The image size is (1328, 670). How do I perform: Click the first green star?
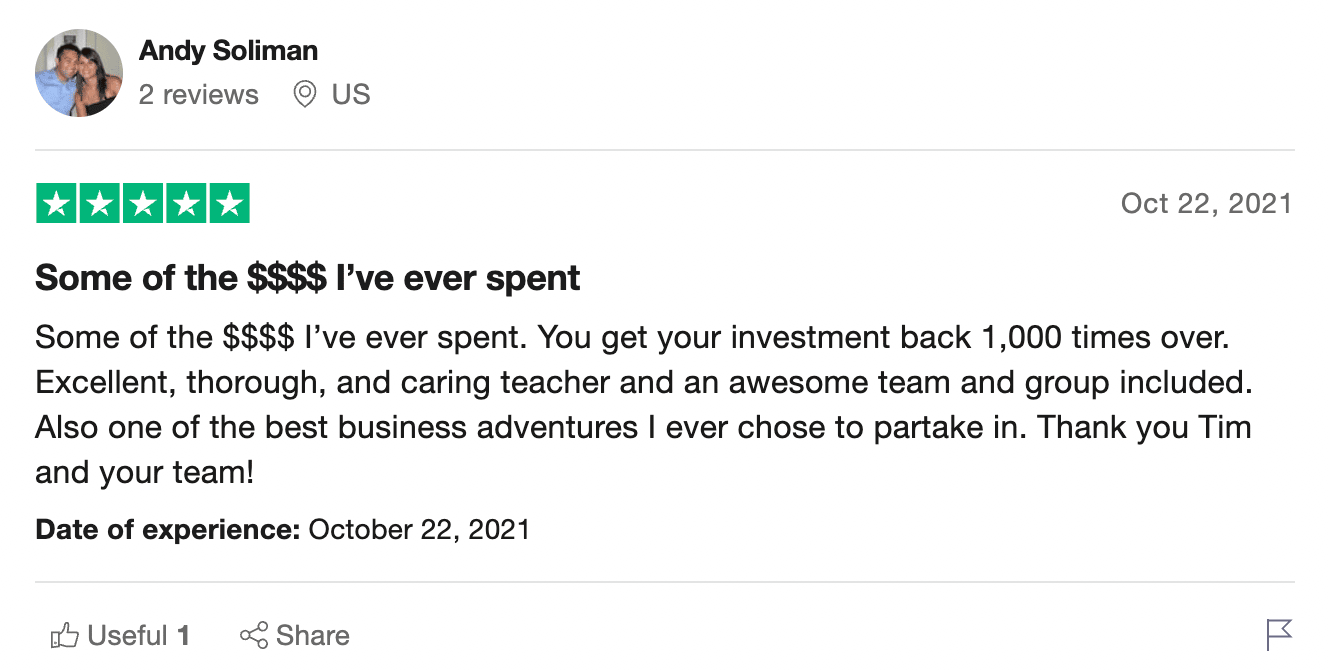[x=56, y=204]
